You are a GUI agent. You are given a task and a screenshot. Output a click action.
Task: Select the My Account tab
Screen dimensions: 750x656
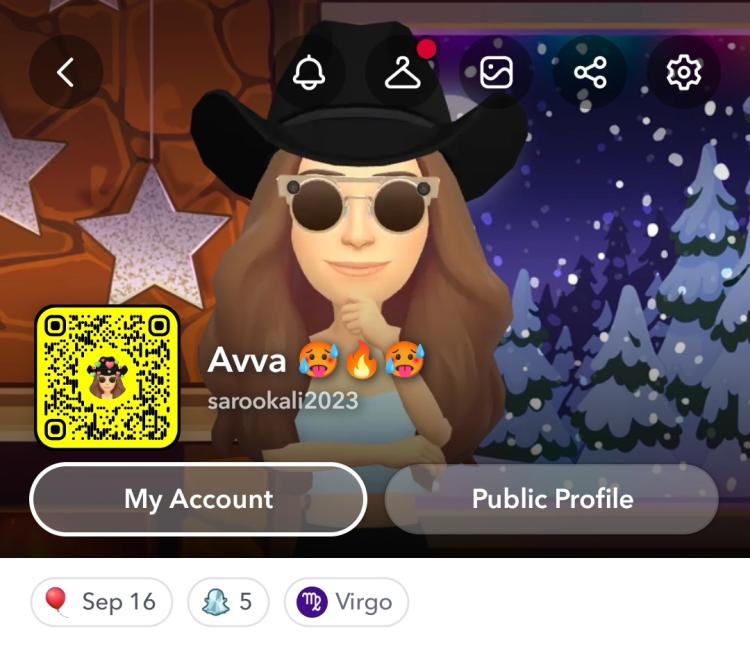click(198, 499)
